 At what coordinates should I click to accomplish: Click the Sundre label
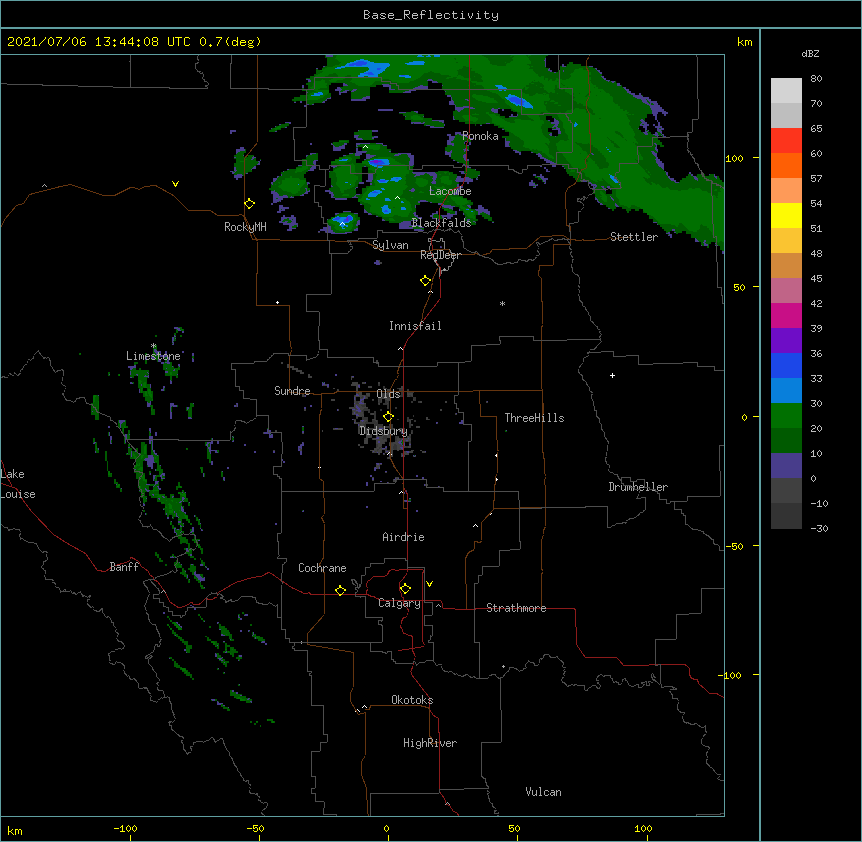[292, 391]
